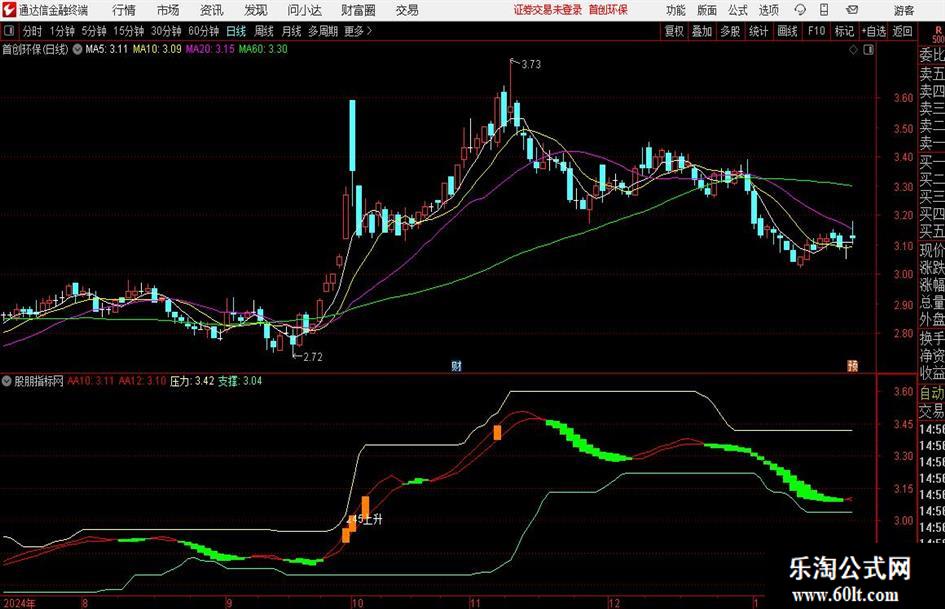Image resolution: width=945 pixels, height=609 pixels.
Task: Click AA12: 3.10 indicator label
Action: coord(142,381)
